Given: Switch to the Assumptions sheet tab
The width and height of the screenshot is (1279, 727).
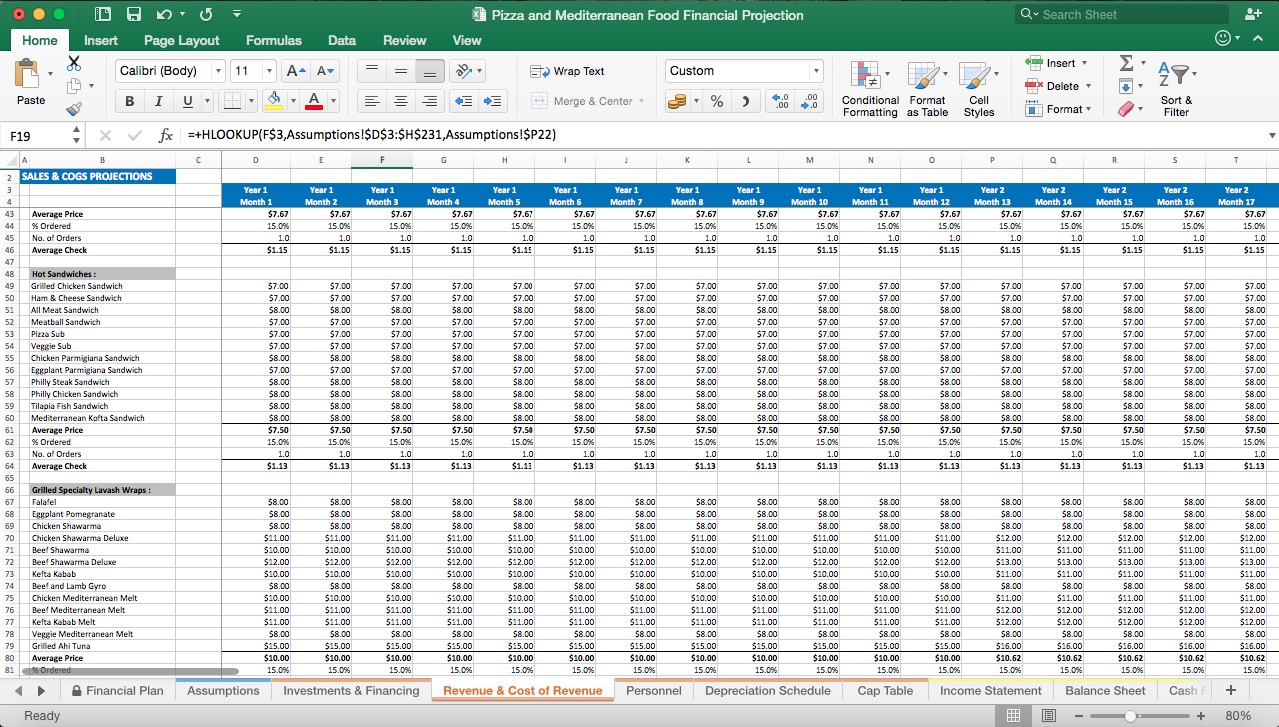Looking at the screenshot, I should pos(223,691).
